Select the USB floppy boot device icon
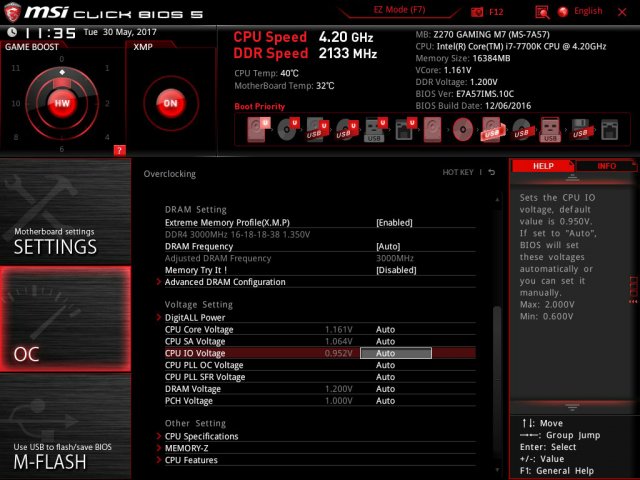This screenshot has width=640, height=480. (580, 129)
